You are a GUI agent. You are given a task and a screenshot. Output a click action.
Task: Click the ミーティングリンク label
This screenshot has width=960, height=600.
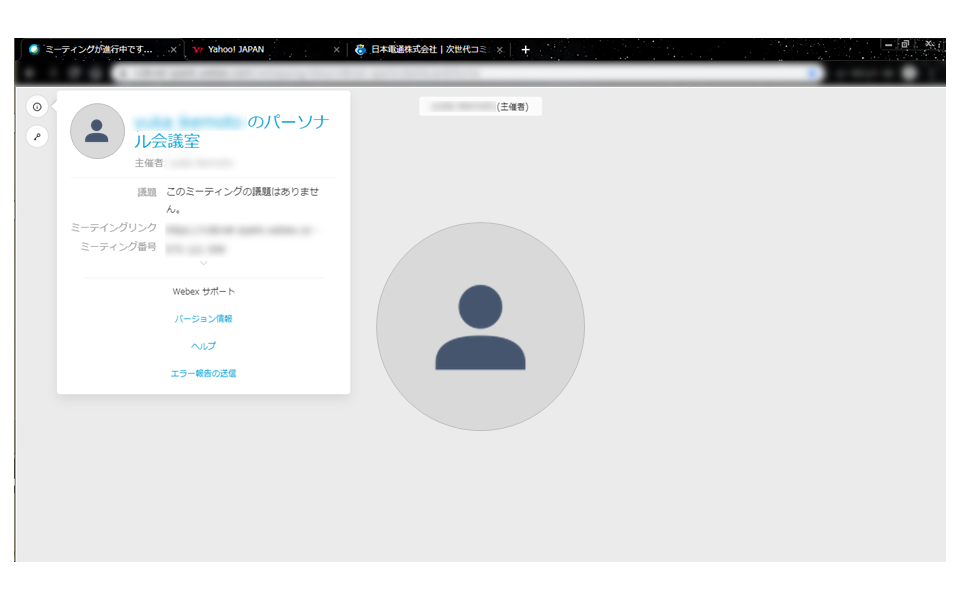pos(114,228)
